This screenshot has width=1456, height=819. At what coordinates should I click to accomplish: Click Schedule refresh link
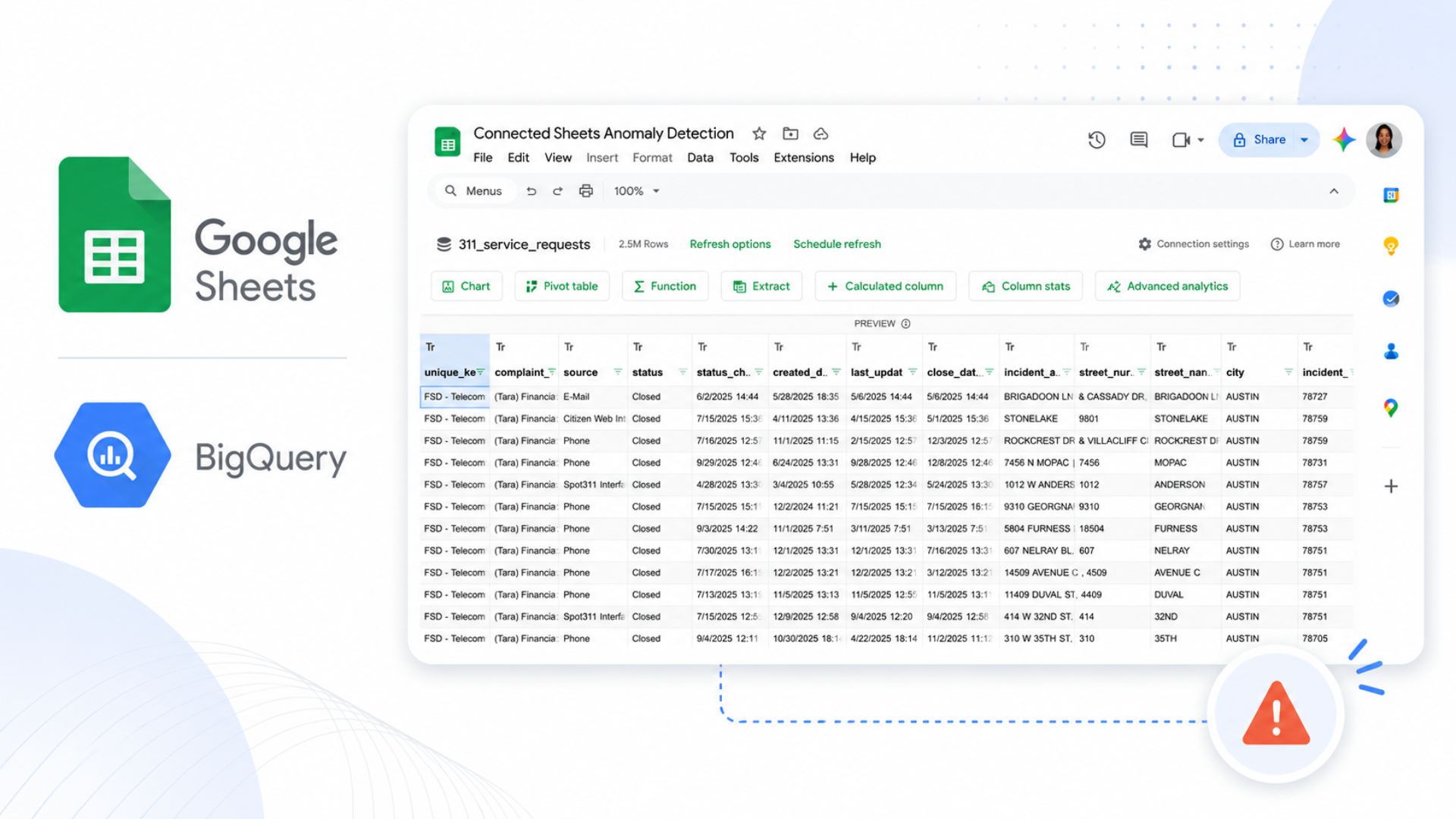pyautogui.click(x=837, y=244)
